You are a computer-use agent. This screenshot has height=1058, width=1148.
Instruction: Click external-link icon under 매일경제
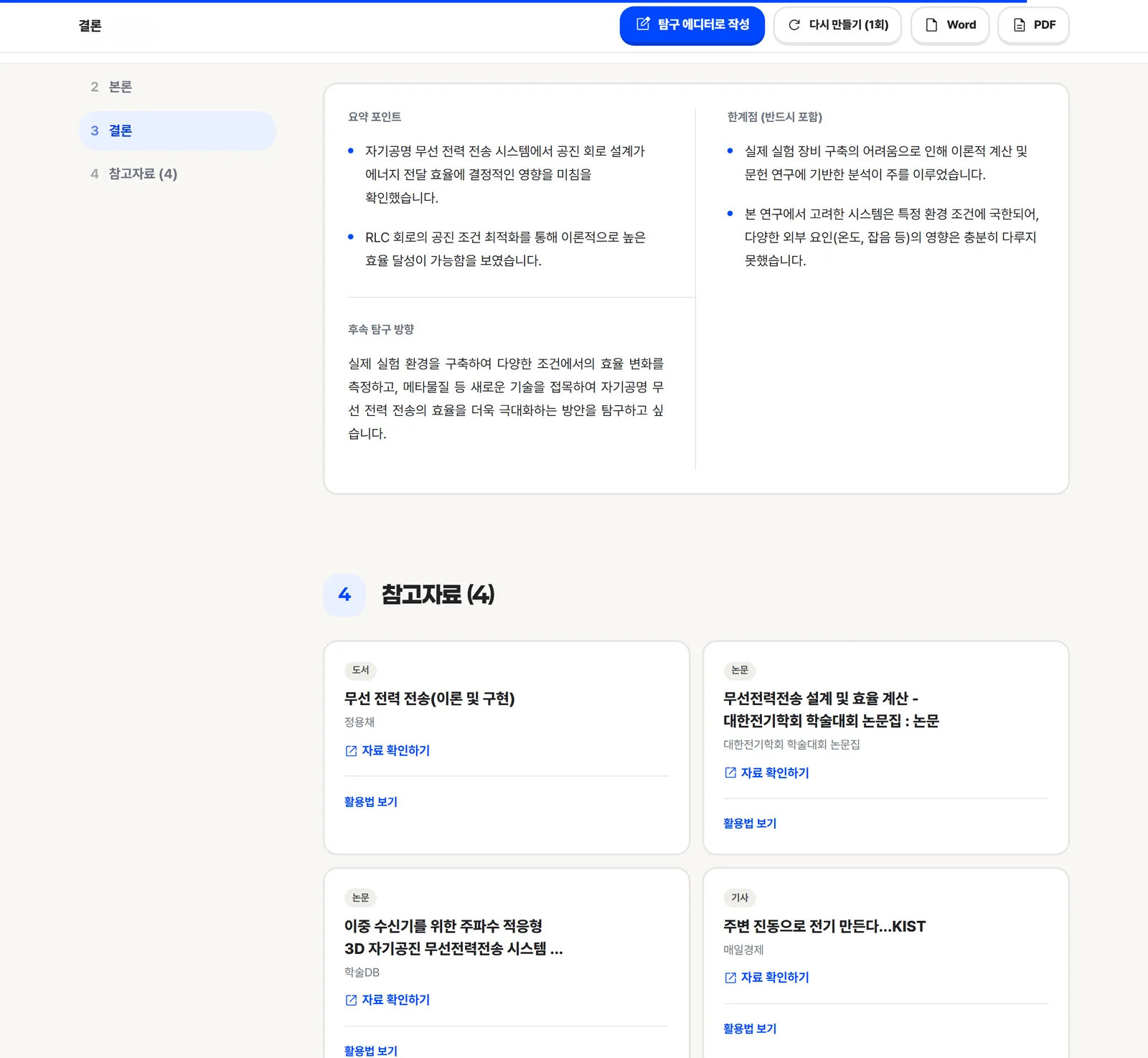pos(730,978)
